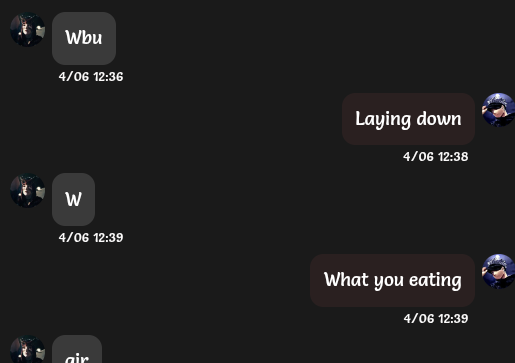The image size is (515, 363).
Task: Click the word eating in the message
Action: (x=435, y=280)
